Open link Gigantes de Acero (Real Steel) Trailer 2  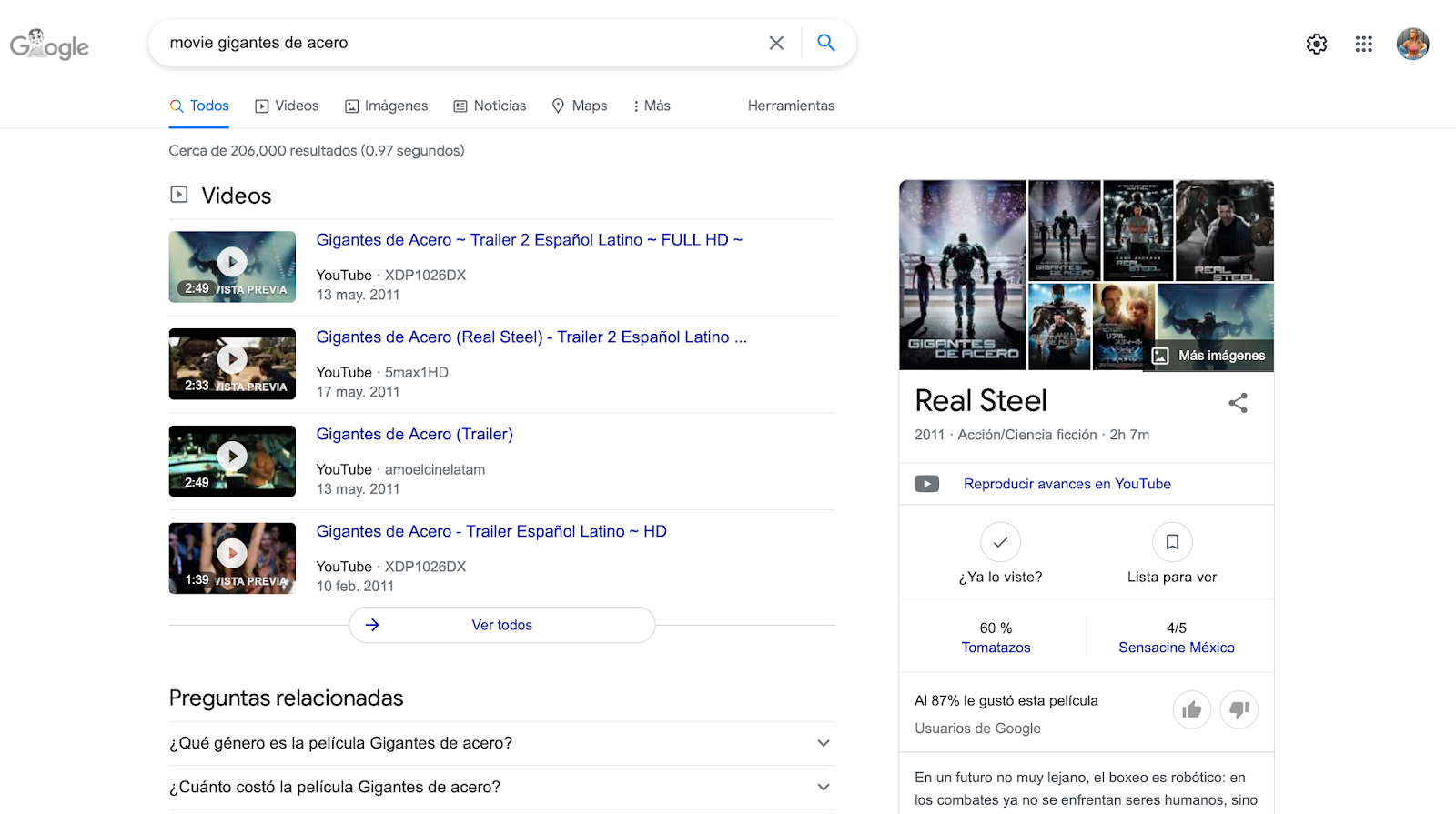(x=531, y=337)
